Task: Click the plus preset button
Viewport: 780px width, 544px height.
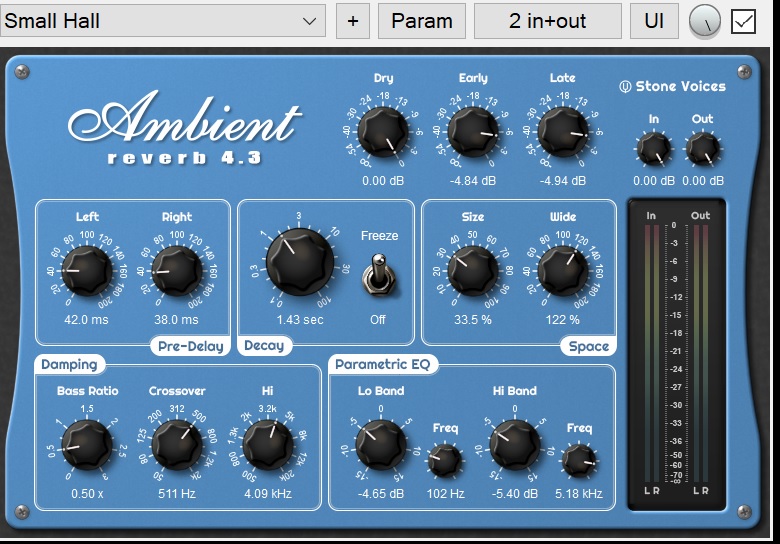Action: click(353, 21)
